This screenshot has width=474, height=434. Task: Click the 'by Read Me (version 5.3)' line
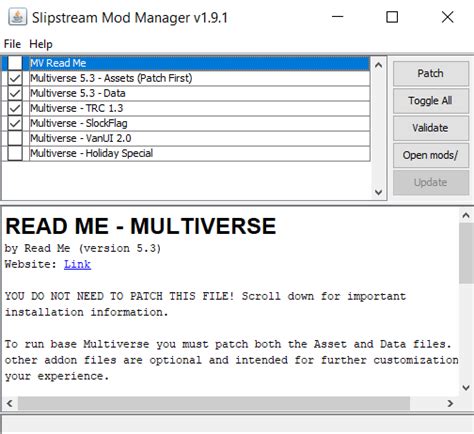83,248
